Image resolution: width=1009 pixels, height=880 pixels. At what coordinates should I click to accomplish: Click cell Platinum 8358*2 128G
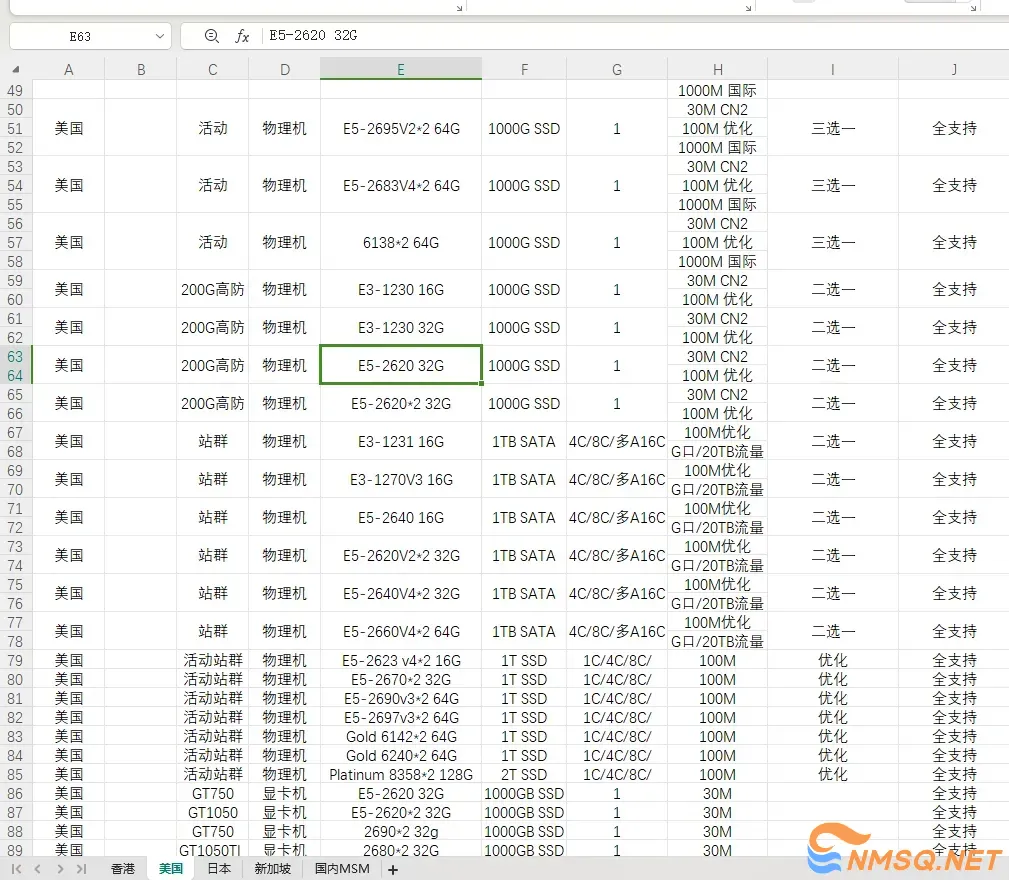(401, 775)
